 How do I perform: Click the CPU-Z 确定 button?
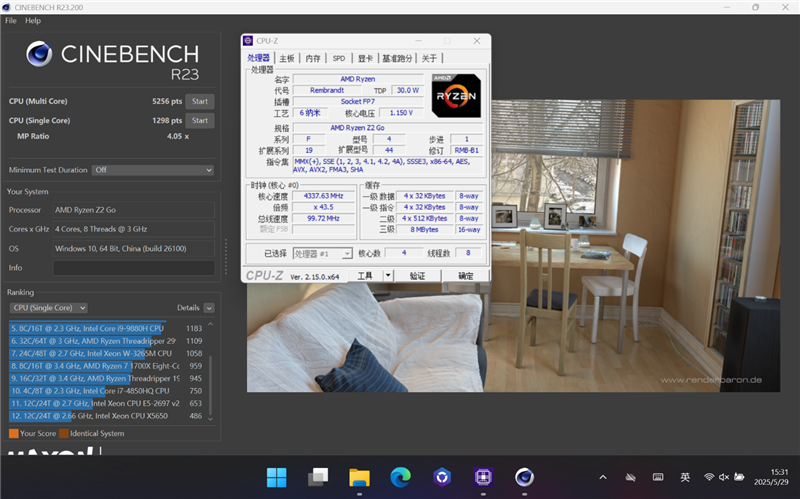[x=465, y=276]
